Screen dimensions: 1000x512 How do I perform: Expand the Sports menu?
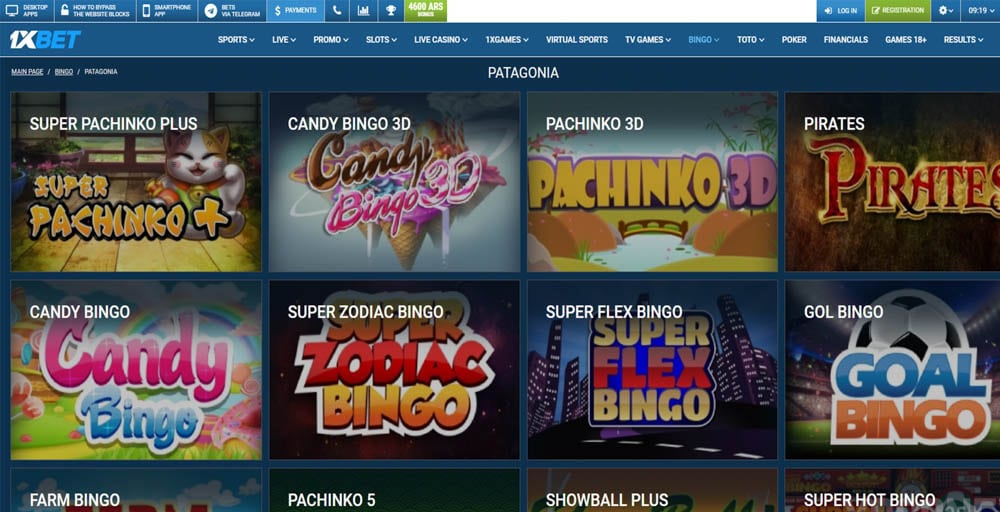(236, 40)
